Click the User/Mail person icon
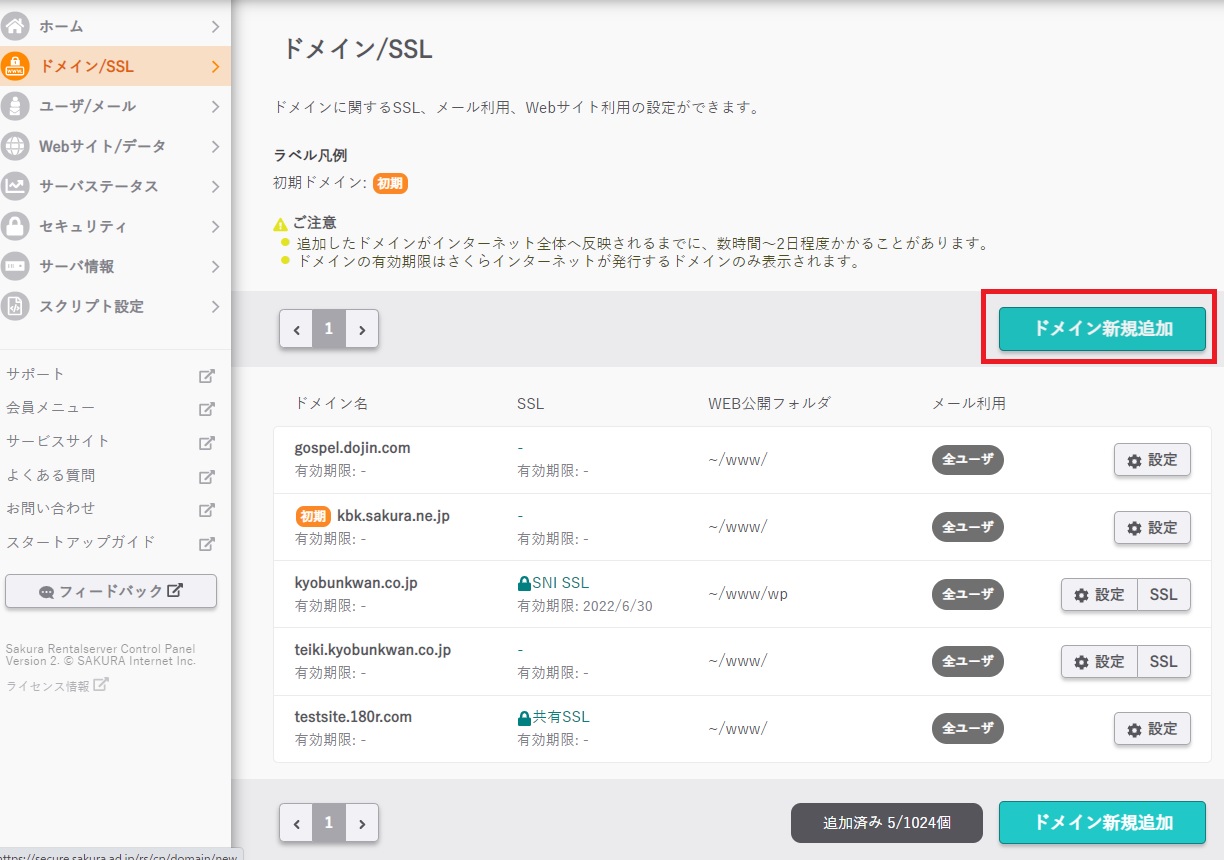 click(15, 106)
